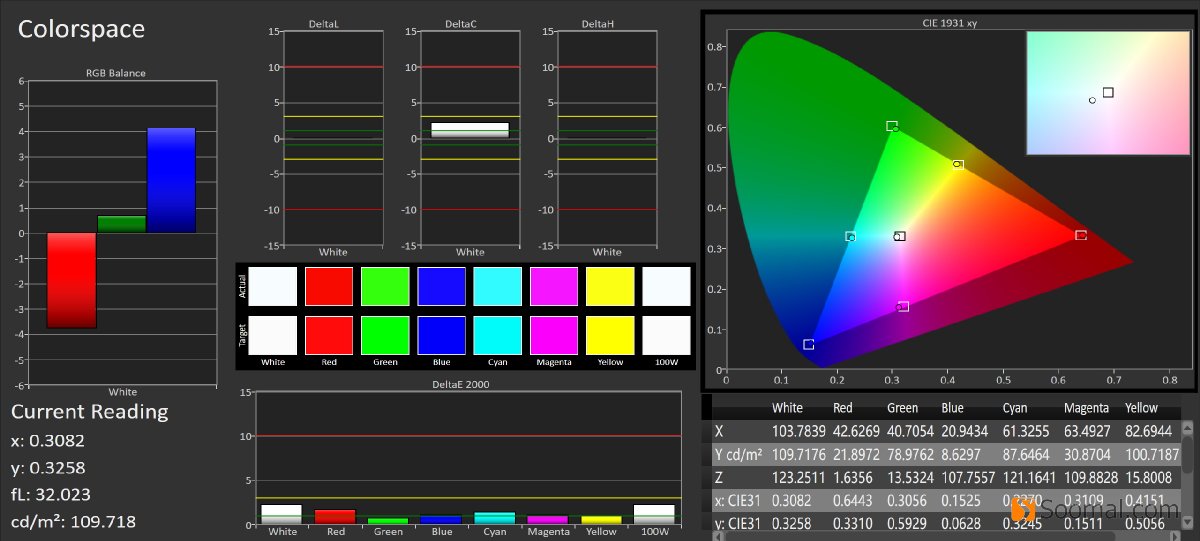Click the red bar in RGB Balance

[x=72, y=280]
